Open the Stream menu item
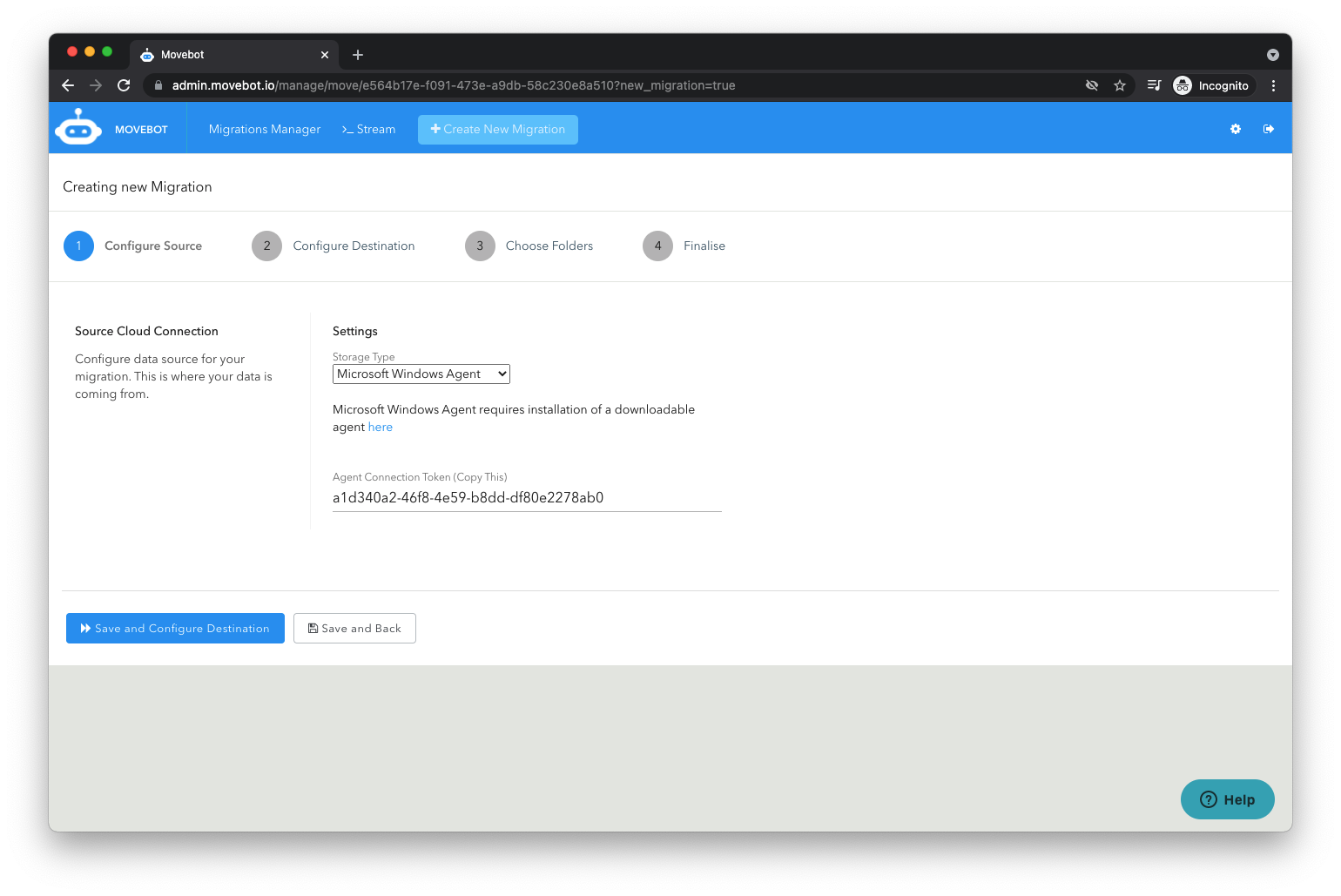Viewport: 1341px width, 896px height. pos(368,129)
